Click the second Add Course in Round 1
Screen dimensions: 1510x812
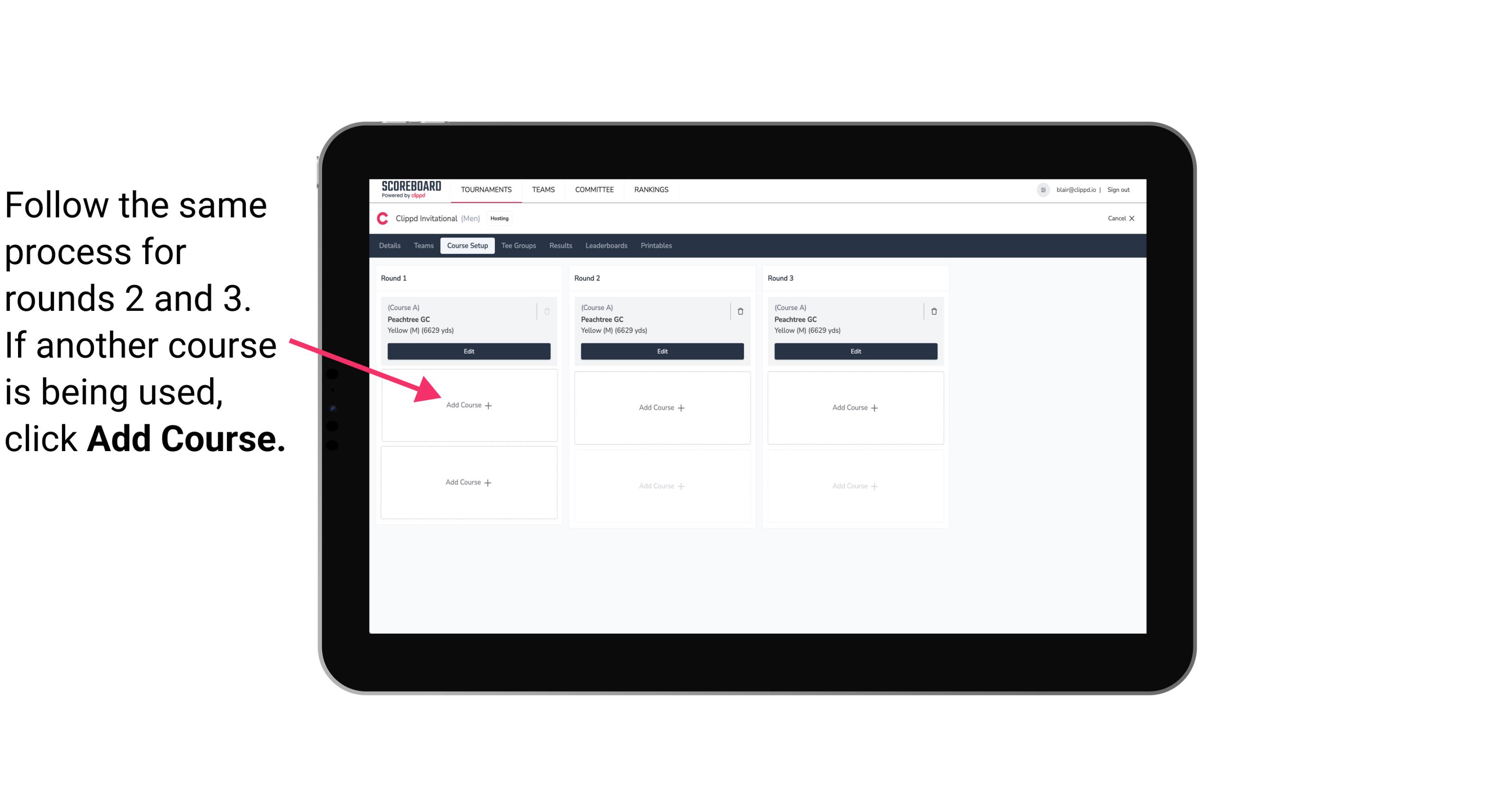(467, 481)
